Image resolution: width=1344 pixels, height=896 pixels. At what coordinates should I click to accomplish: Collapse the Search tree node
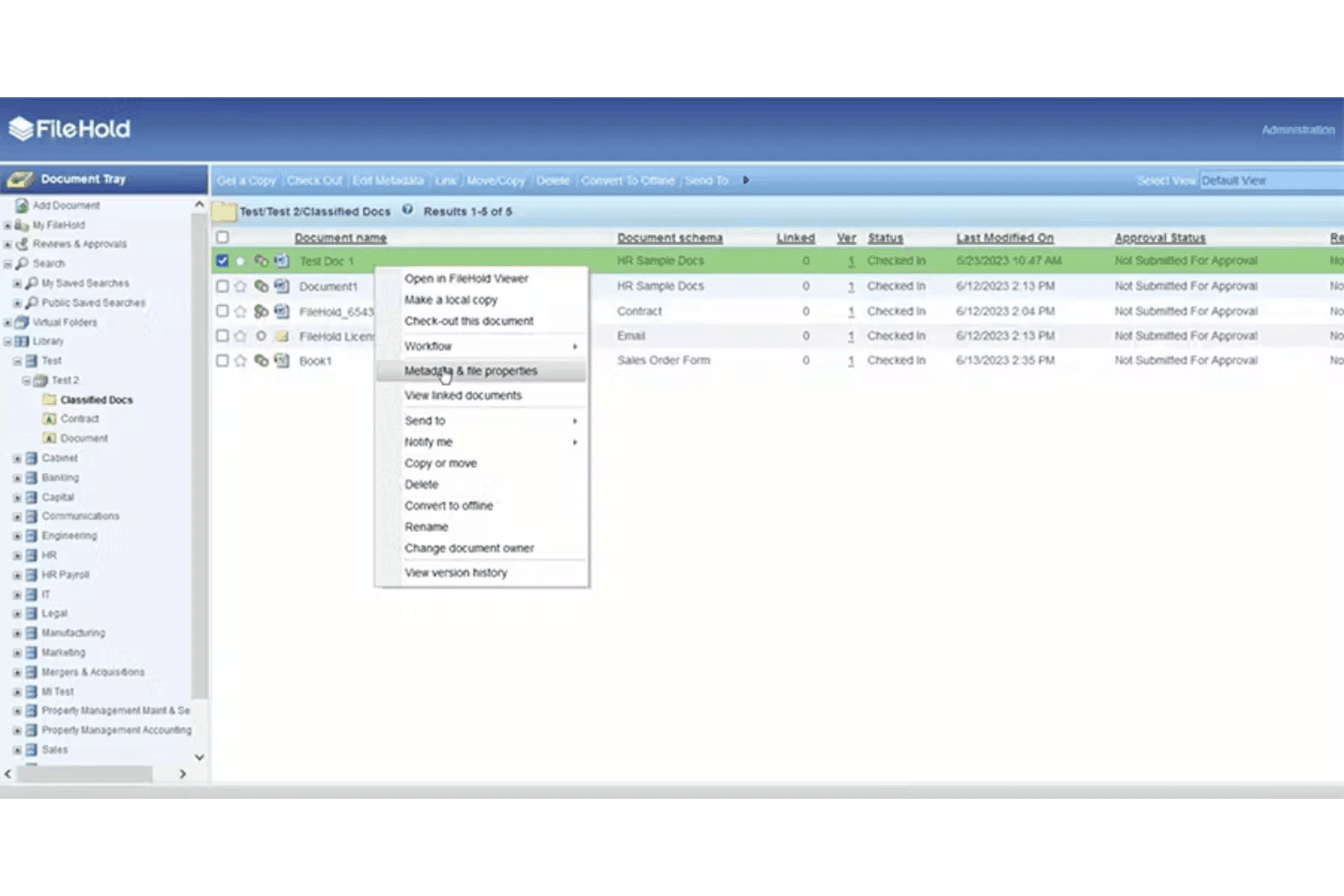coord(8,264)
